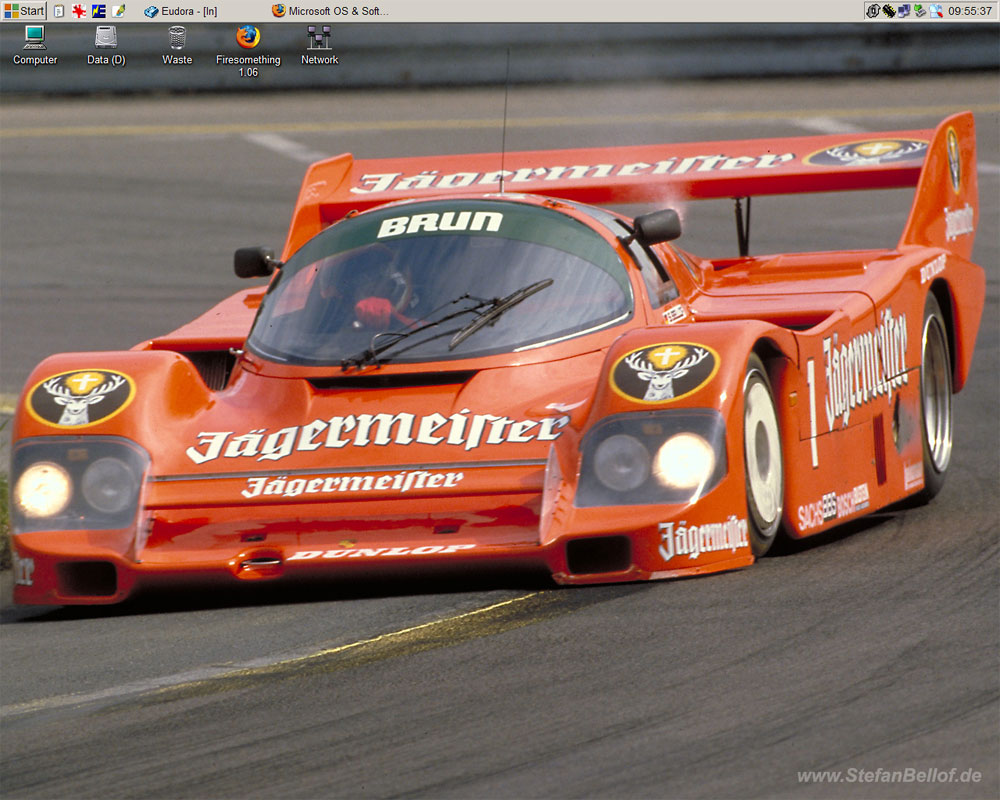The height and width of the screenshot is (800, 1000).
Task: Select the Waste bin desktop icon
Action: [177, 38]
